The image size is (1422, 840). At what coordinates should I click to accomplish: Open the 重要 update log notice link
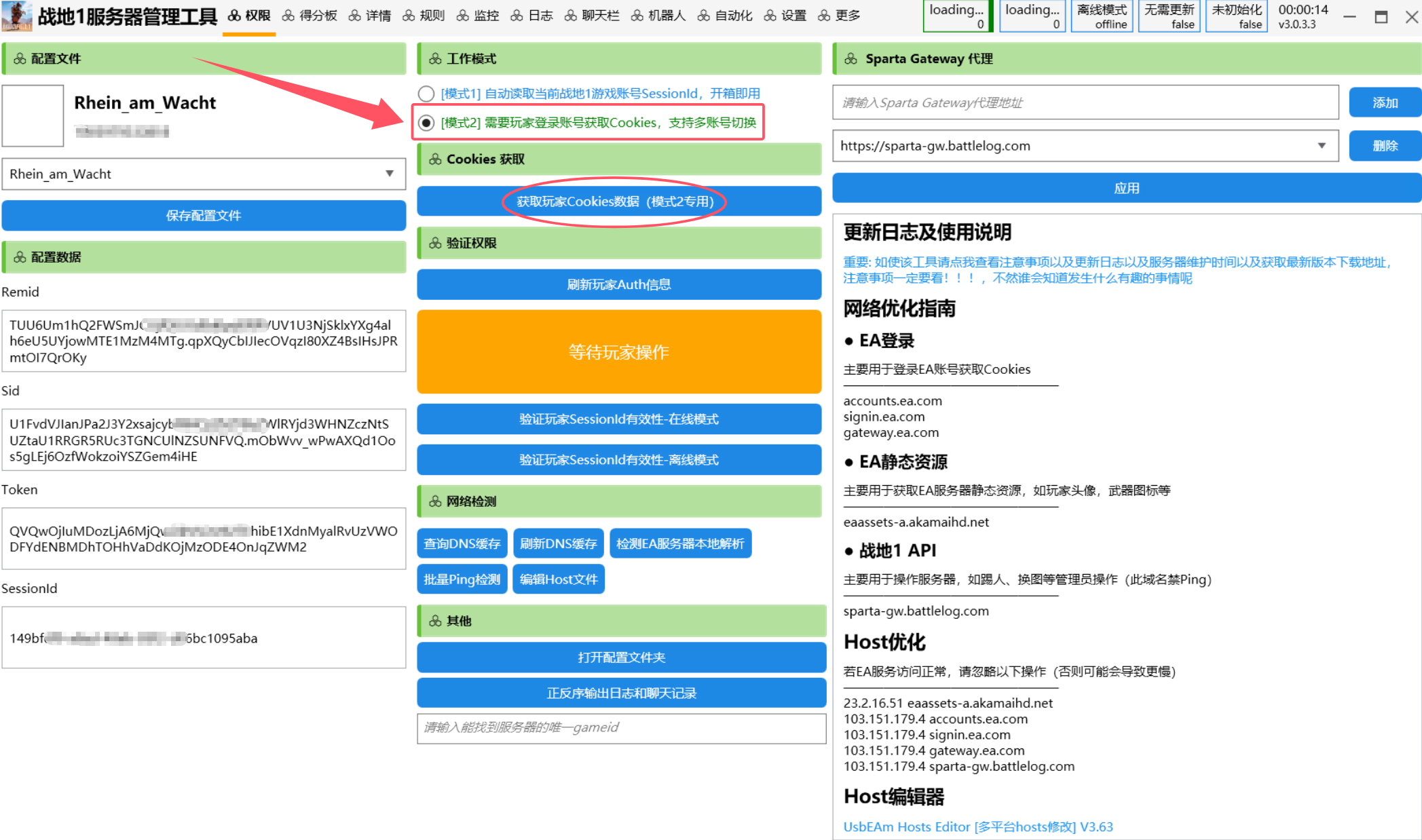click(1117, 270)
